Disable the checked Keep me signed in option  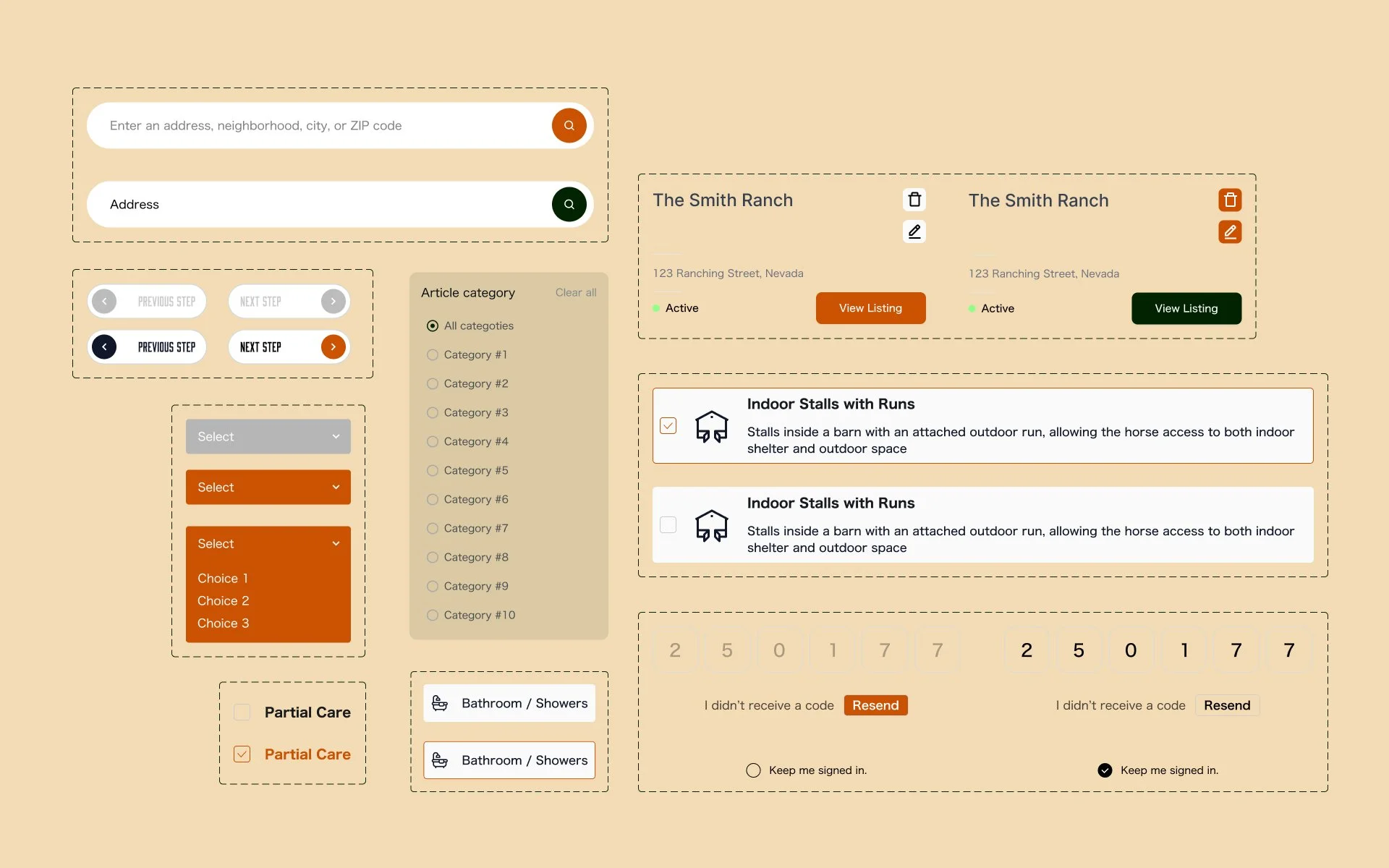[x=1105, y=770]
